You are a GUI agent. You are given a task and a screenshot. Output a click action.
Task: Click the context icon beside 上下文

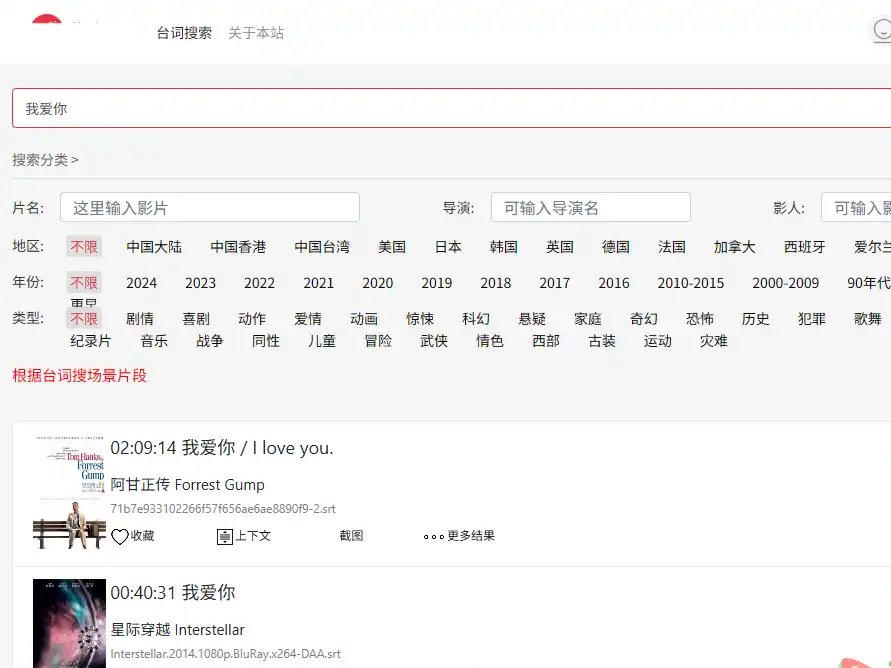click(225, 536)
